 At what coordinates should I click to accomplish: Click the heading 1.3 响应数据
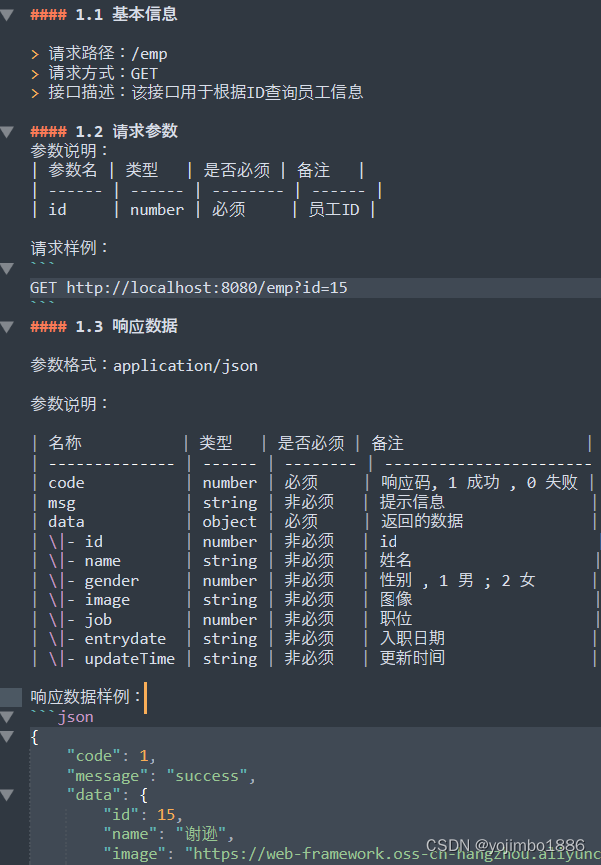coord(104,326)
